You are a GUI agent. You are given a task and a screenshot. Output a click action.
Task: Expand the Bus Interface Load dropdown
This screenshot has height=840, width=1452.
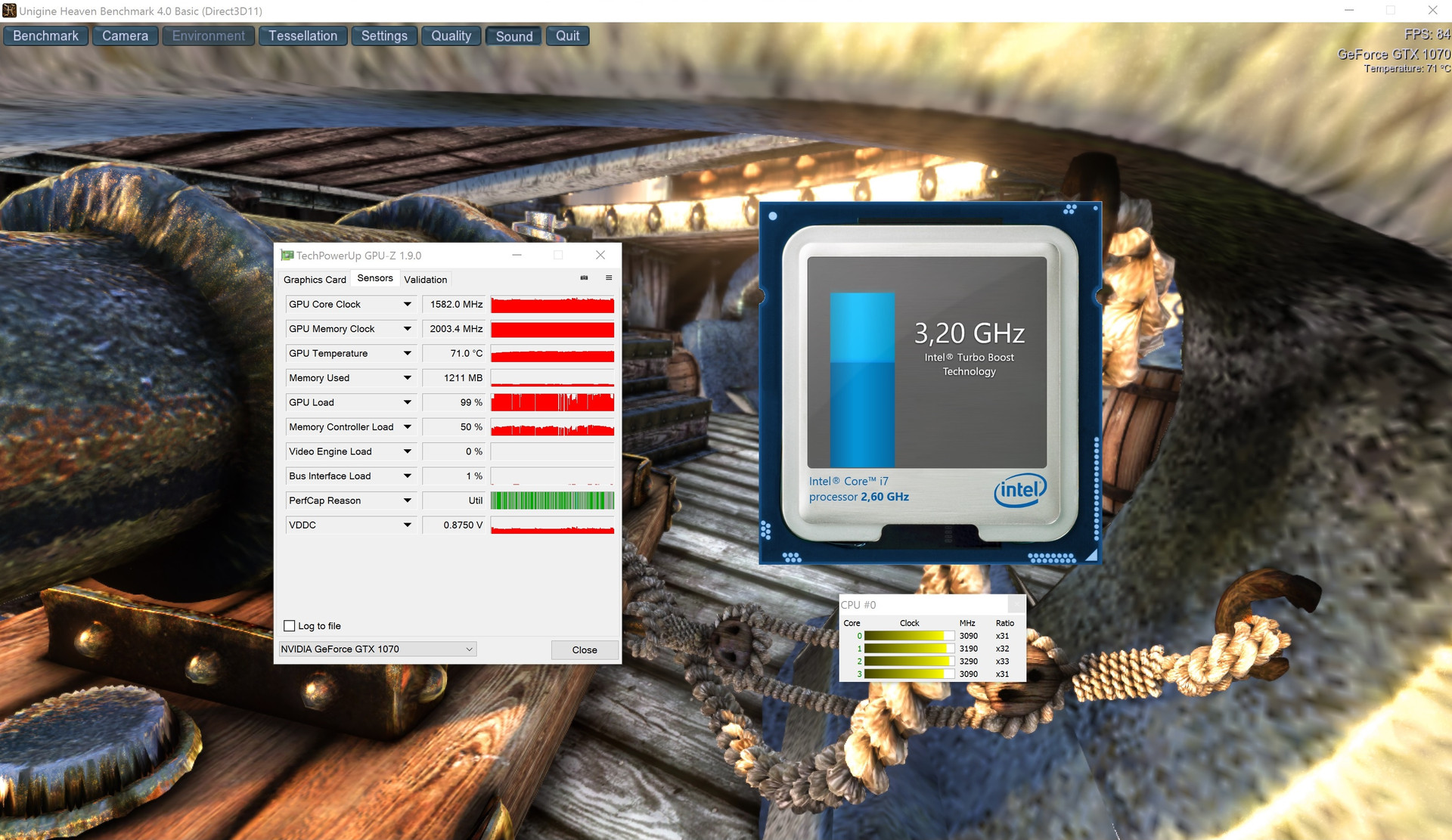pos(408,476)
